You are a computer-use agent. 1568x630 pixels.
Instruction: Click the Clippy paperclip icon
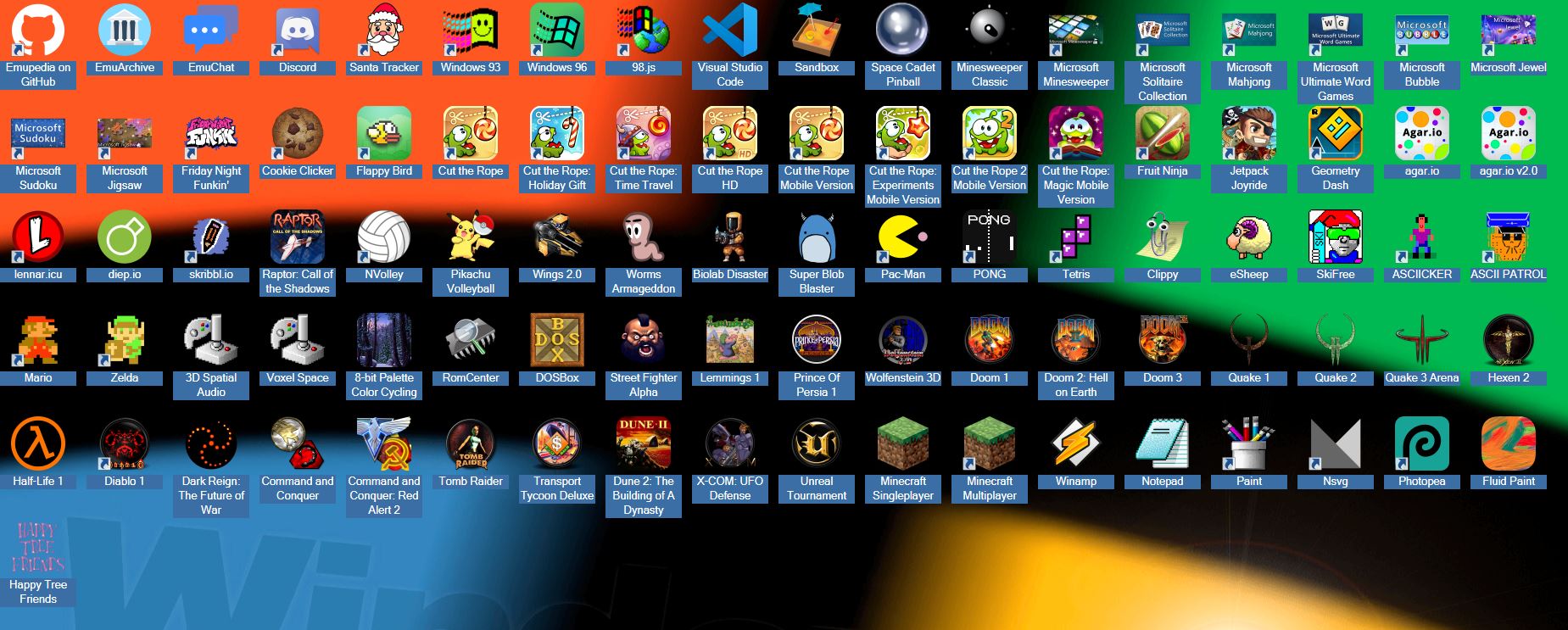point(1162,237)
